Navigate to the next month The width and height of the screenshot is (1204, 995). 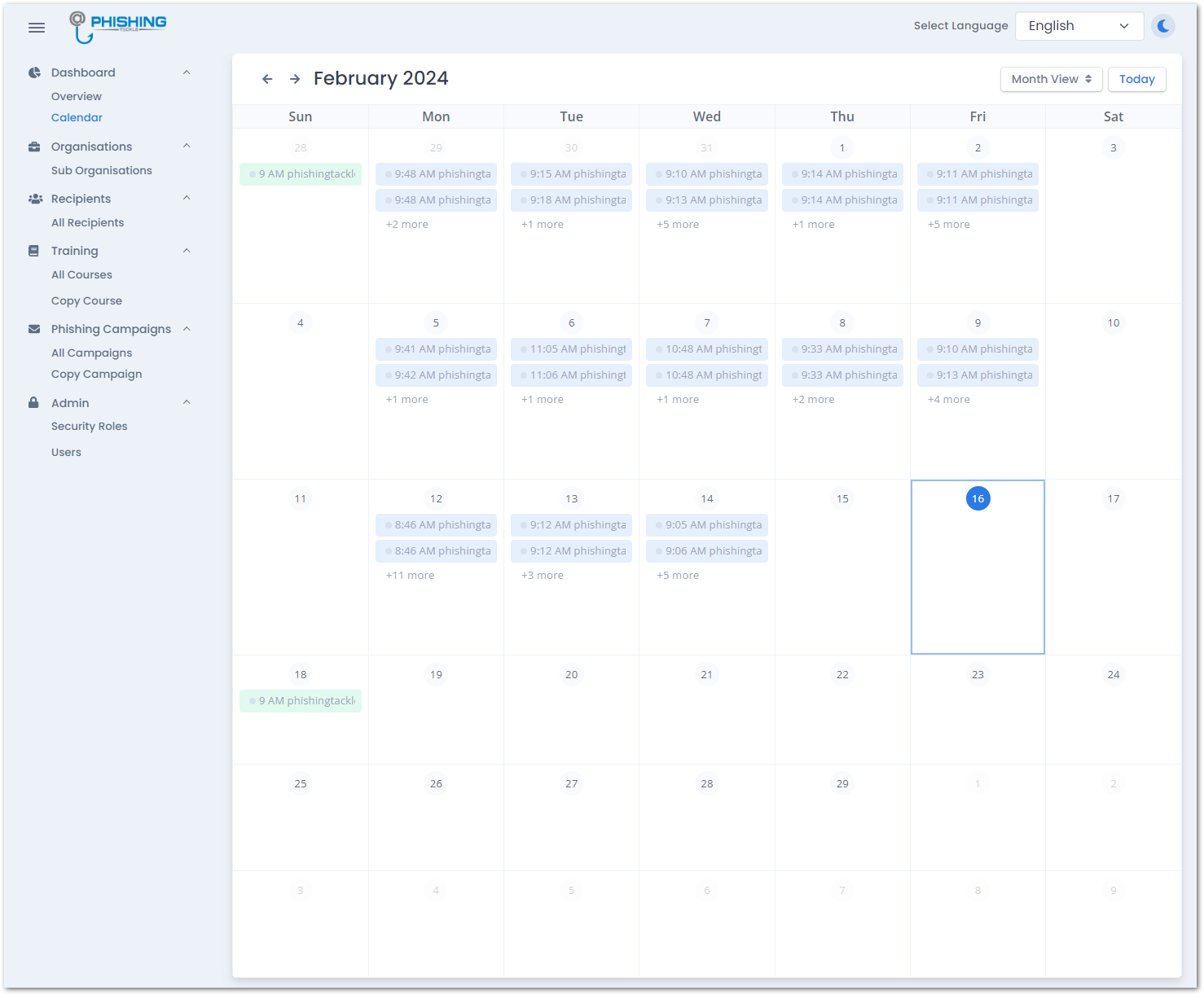pyautogui.click(x=294, y=79)
